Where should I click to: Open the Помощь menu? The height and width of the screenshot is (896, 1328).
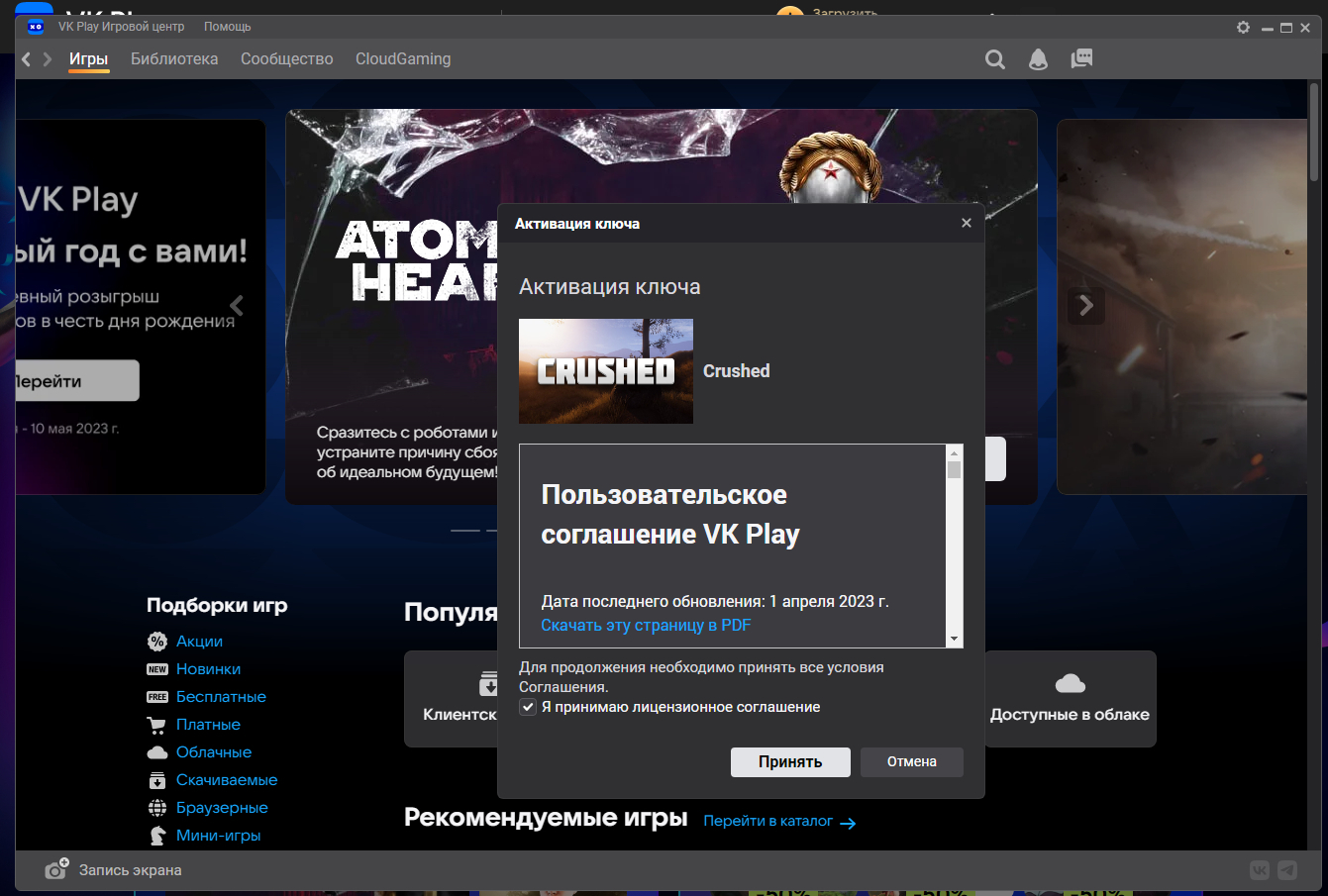click(228, 27)
